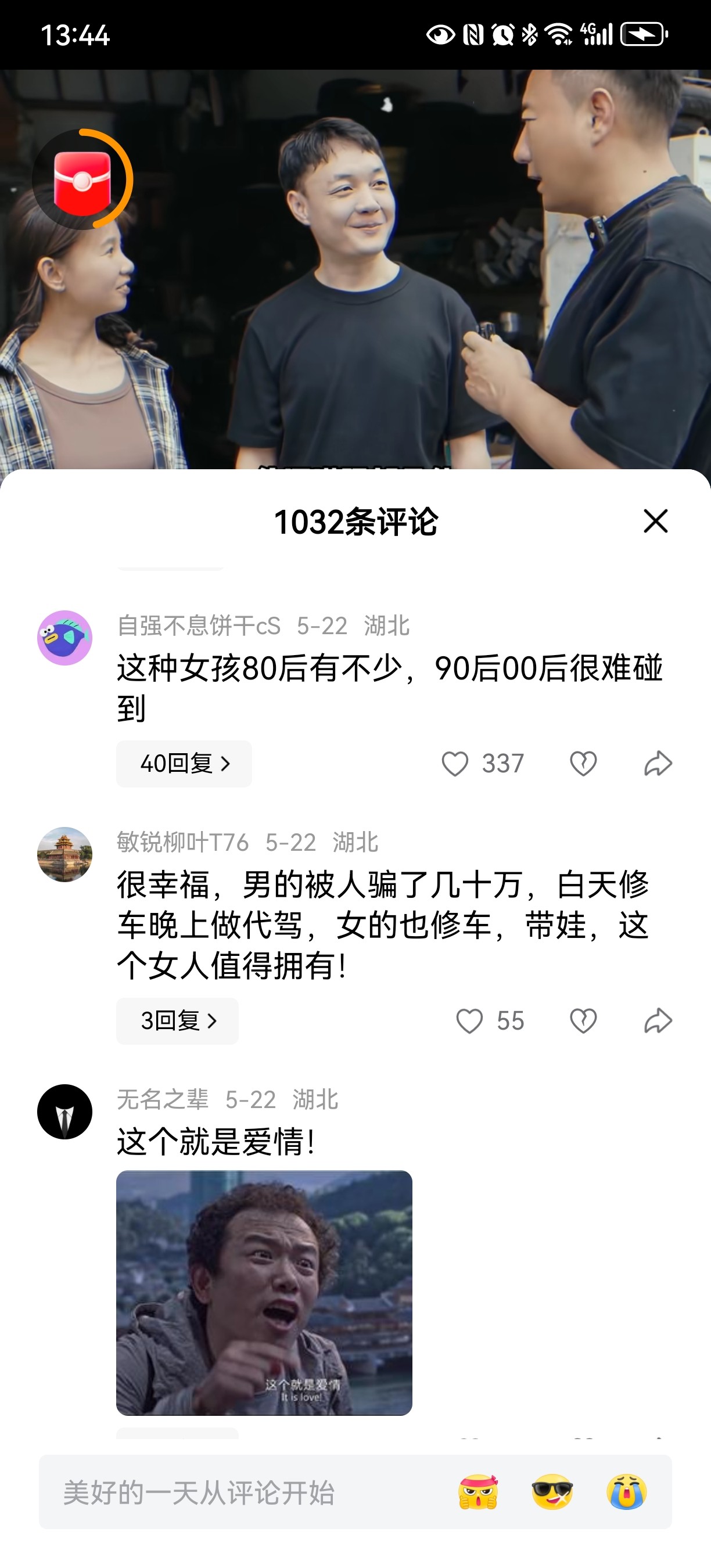Like the comment with 337 likes

(x=455, y=763)
